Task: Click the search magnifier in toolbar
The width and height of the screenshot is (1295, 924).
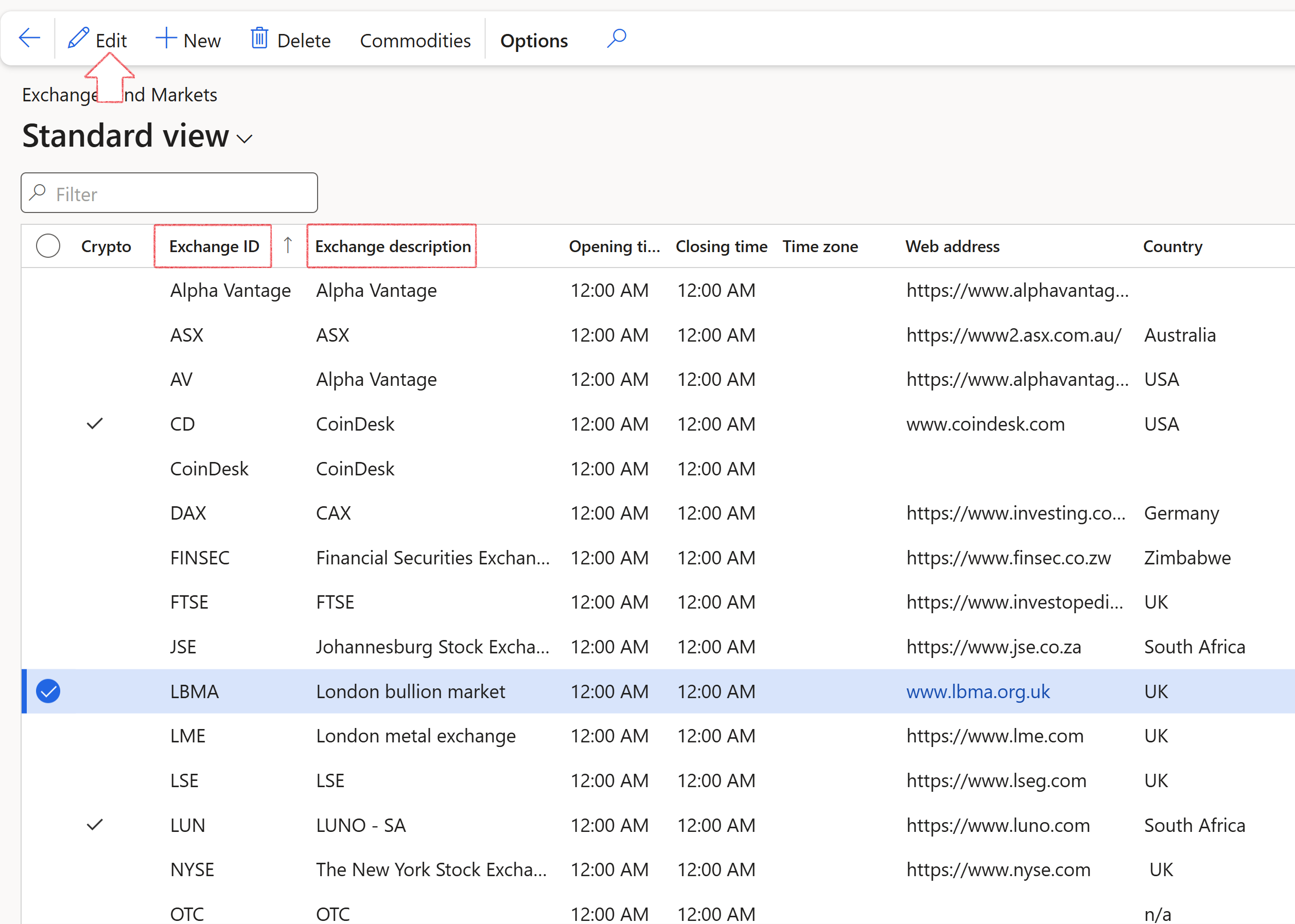Action: click(x=617, y=39)
